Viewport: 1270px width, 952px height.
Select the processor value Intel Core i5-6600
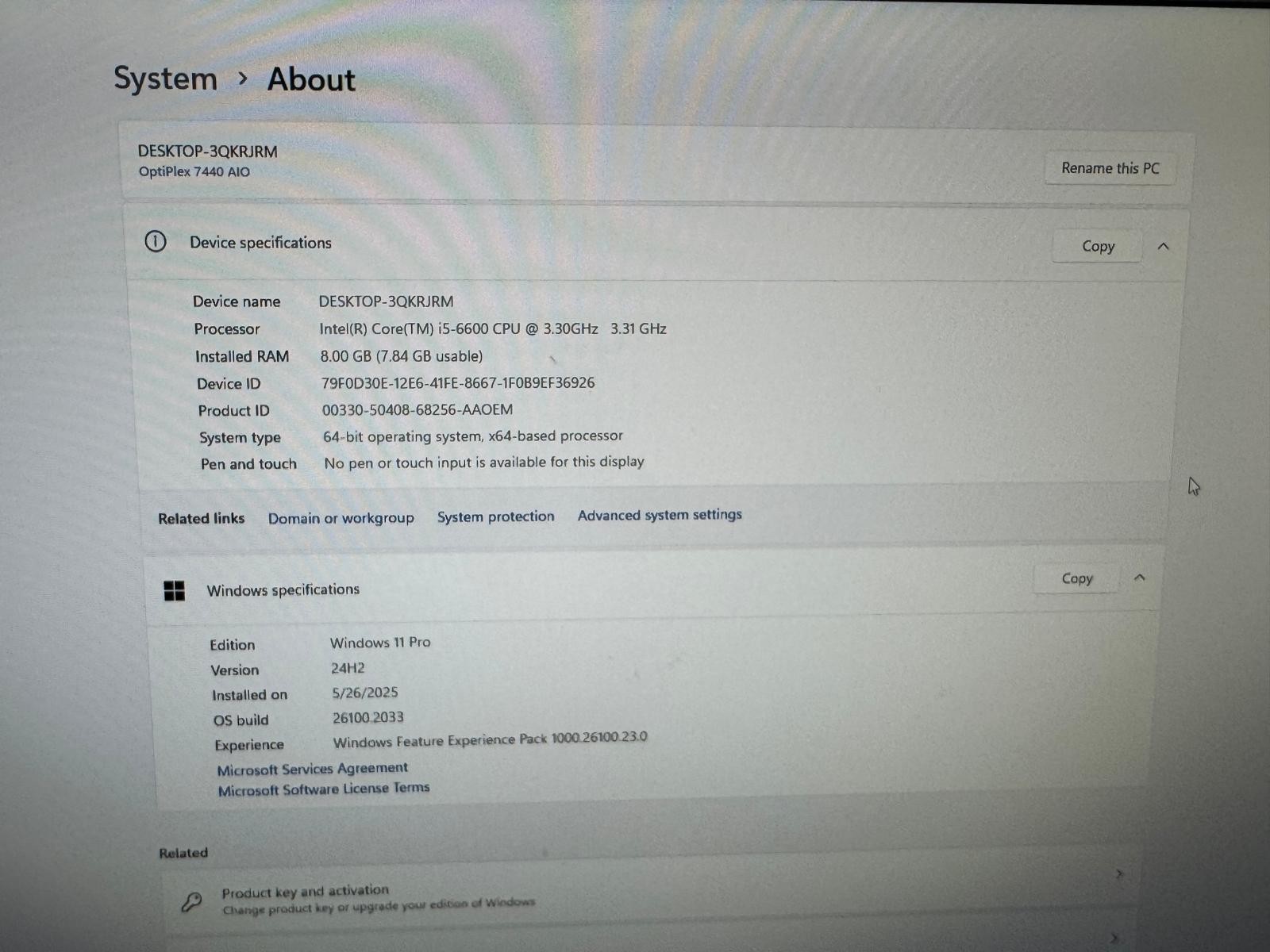point(493,328)
